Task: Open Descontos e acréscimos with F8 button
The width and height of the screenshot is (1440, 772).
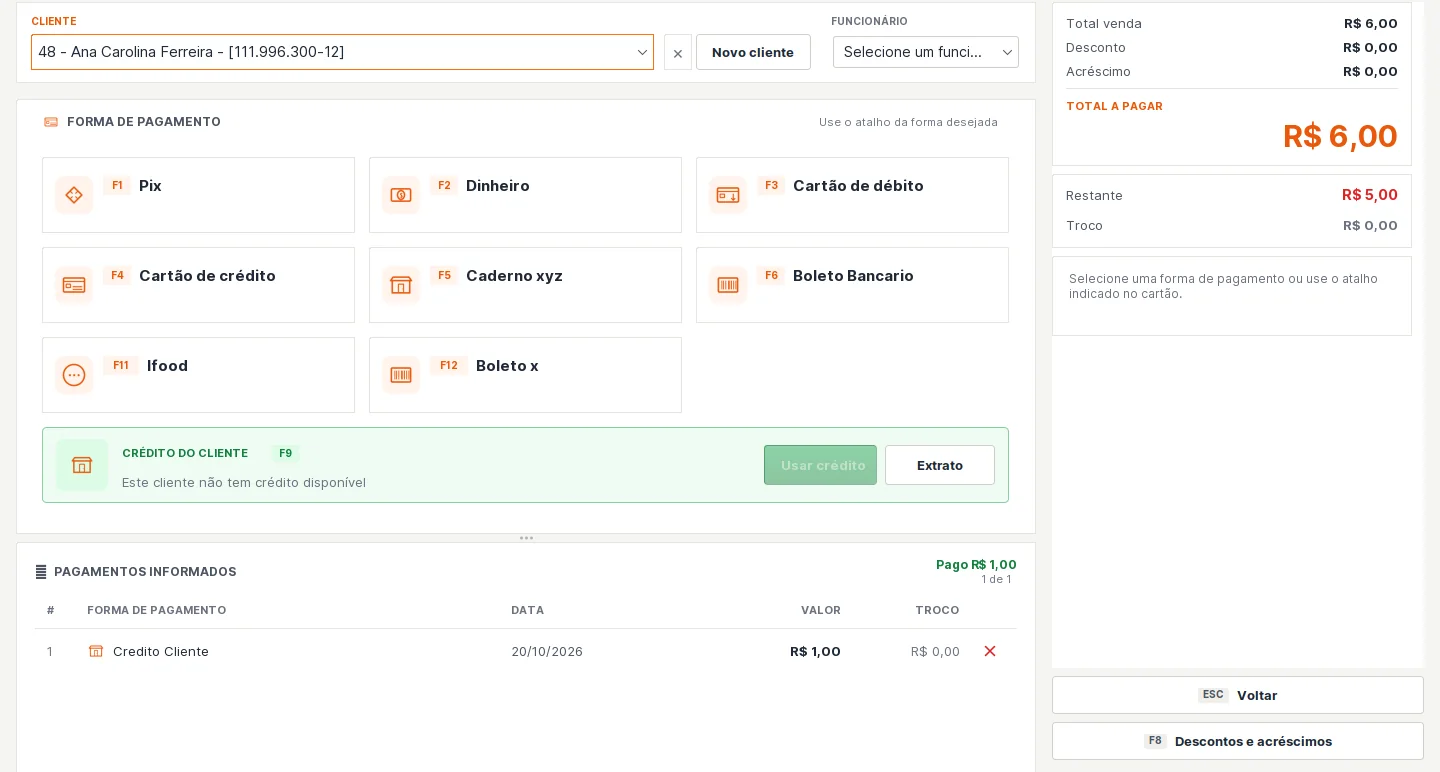Action: pyautogui.click(x=1238, y=741)
